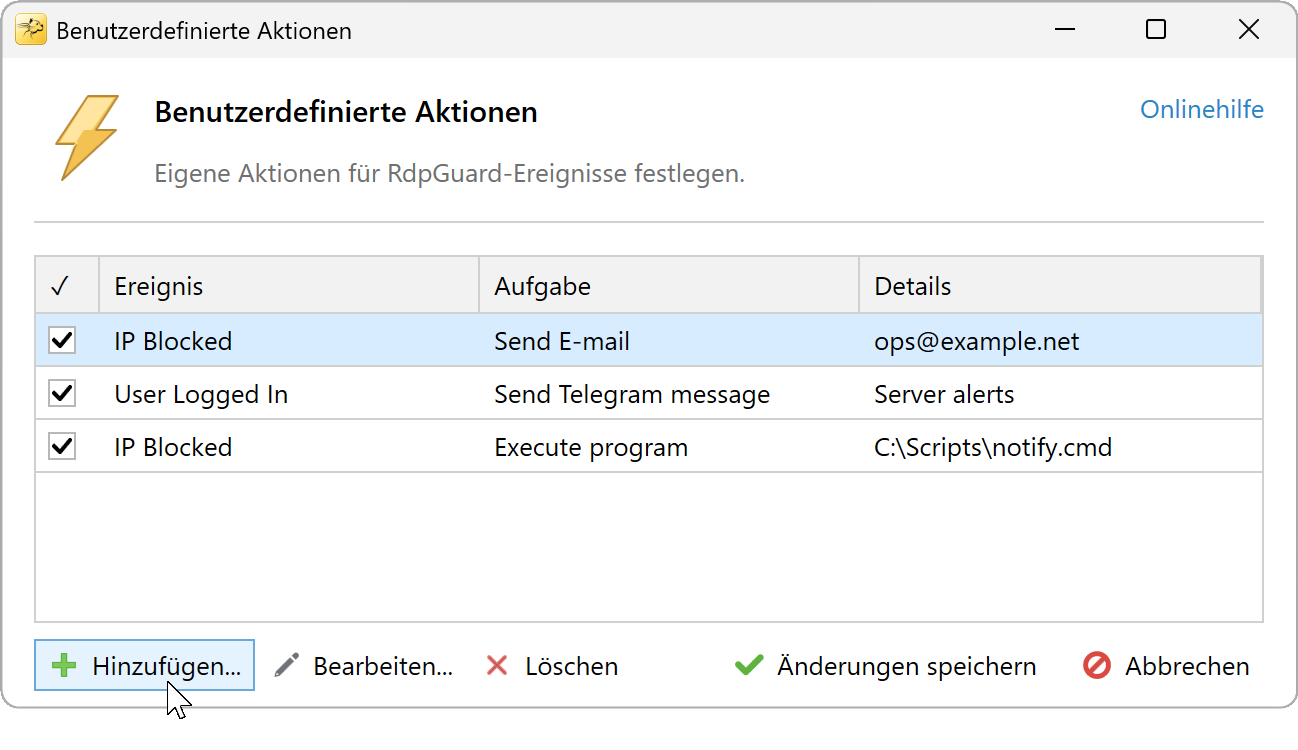Click the pencil Bearbeiten icon
This screenshot has width=1298, height=750.
(x=287, y=666)
